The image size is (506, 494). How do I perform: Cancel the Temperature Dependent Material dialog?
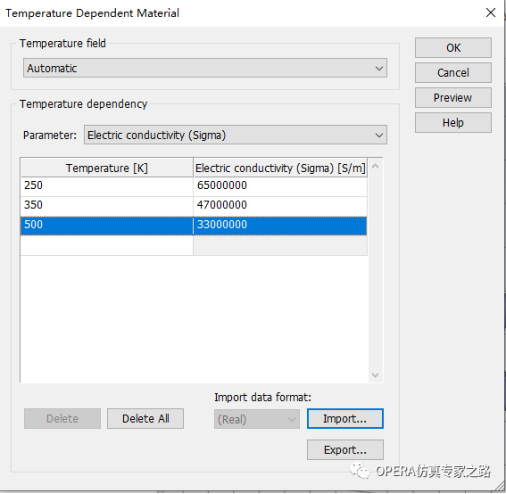click(453, 73)
